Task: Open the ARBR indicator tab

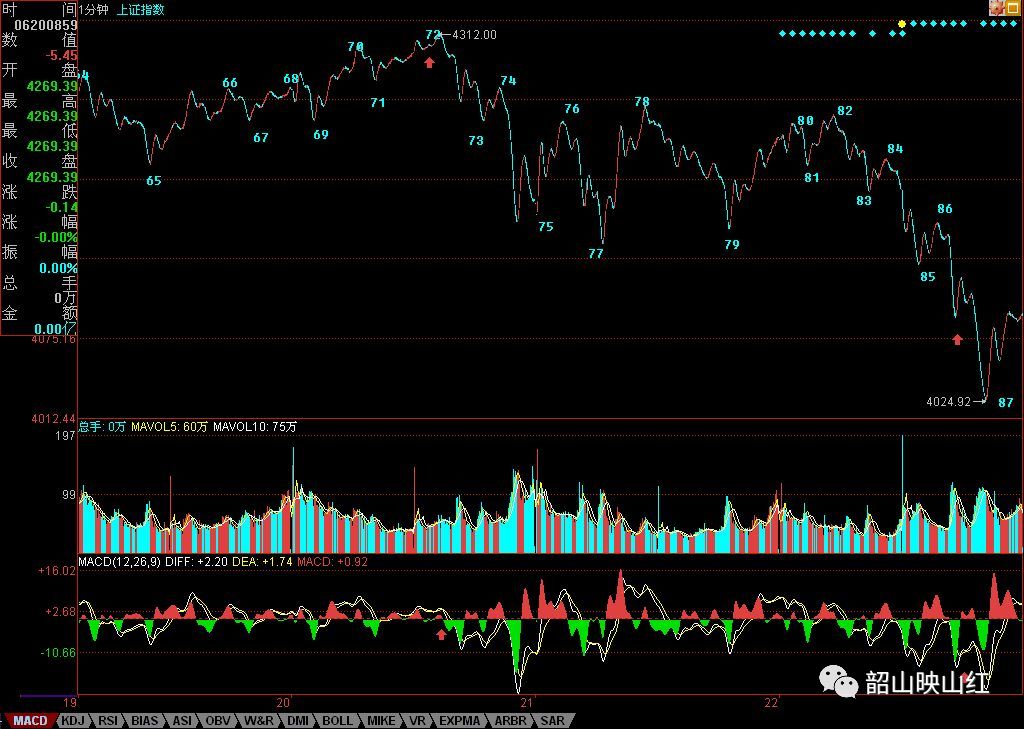Action: point(510,721)
